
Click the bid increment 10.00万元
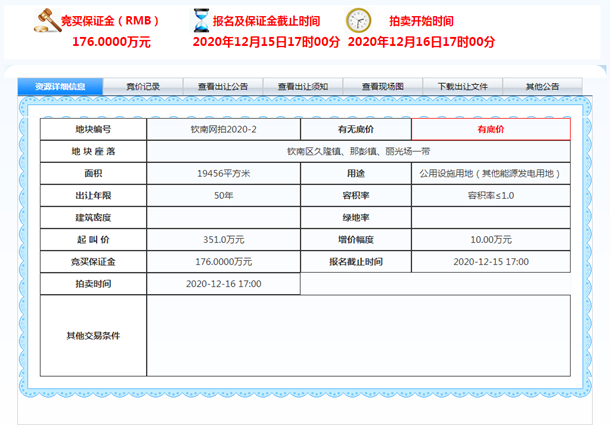[491, 240]
